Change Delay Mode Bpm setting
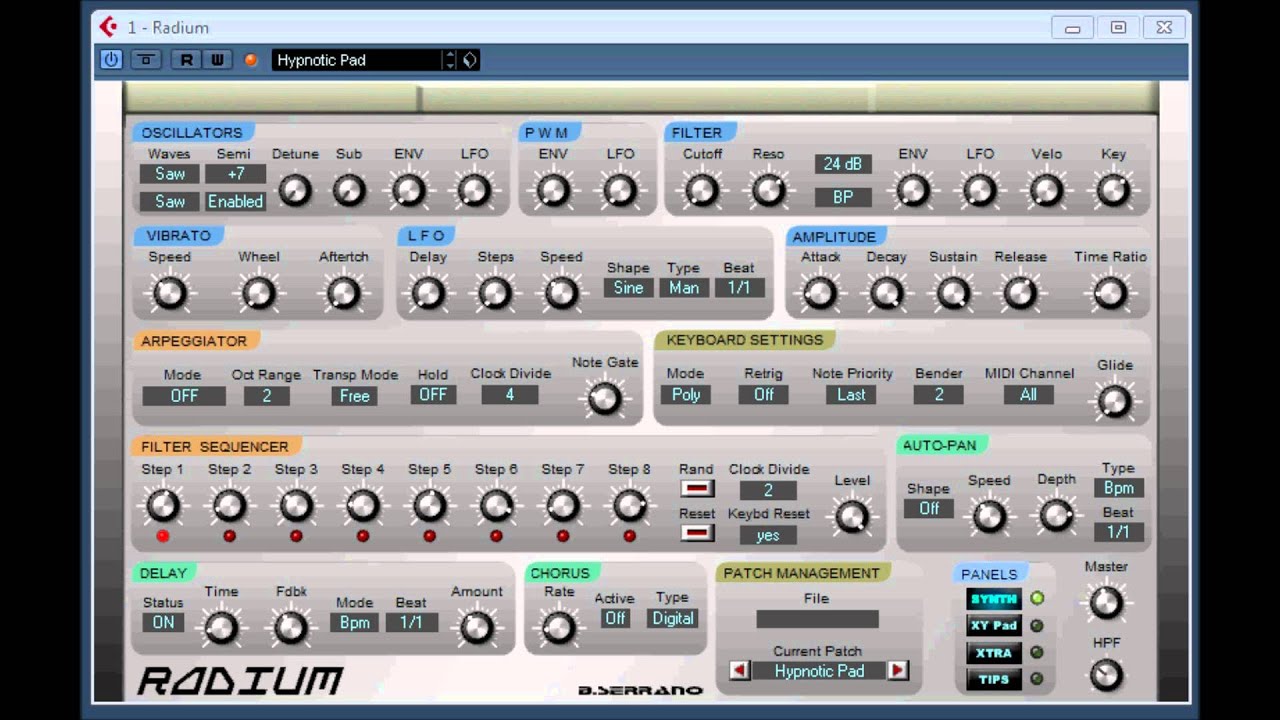This screenshot has width=1280, height=720. click(x=354, y=623)
